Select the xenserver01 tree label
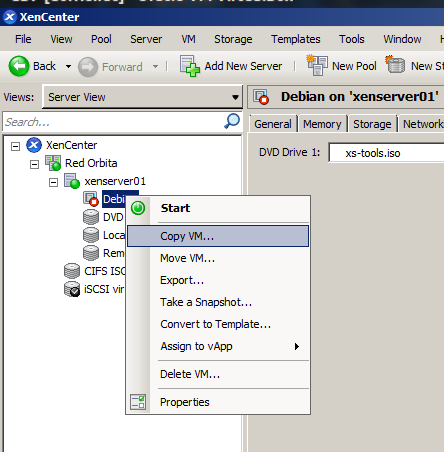This screenshot has height=452, width=444. [x=115, y=181]
